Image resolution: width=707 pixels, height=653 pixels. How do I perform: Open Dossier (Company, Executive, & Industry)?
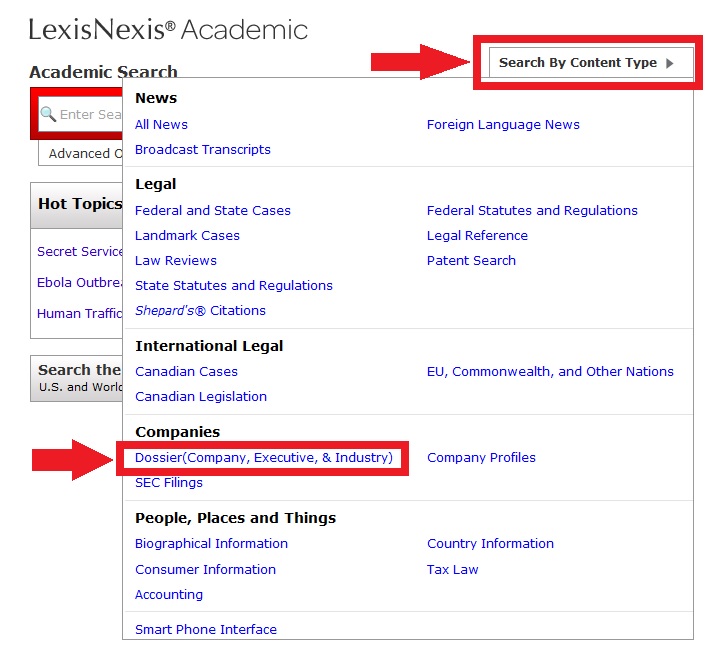[x=264, y=458]
